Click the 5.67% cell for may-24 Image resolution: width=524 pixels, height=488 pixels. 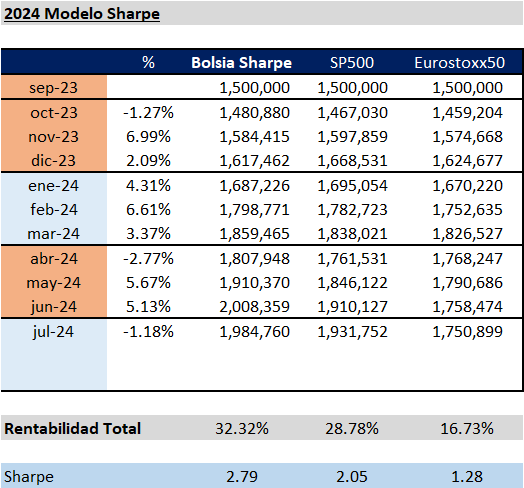(148, 283)
